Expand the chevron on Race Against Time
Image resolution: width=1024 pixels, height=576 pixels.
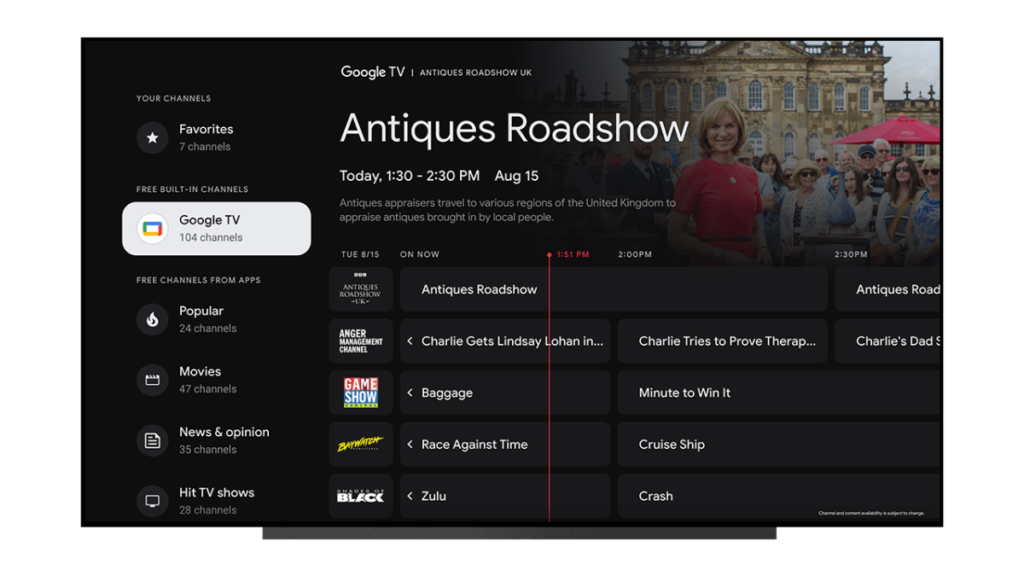point(409,444)
